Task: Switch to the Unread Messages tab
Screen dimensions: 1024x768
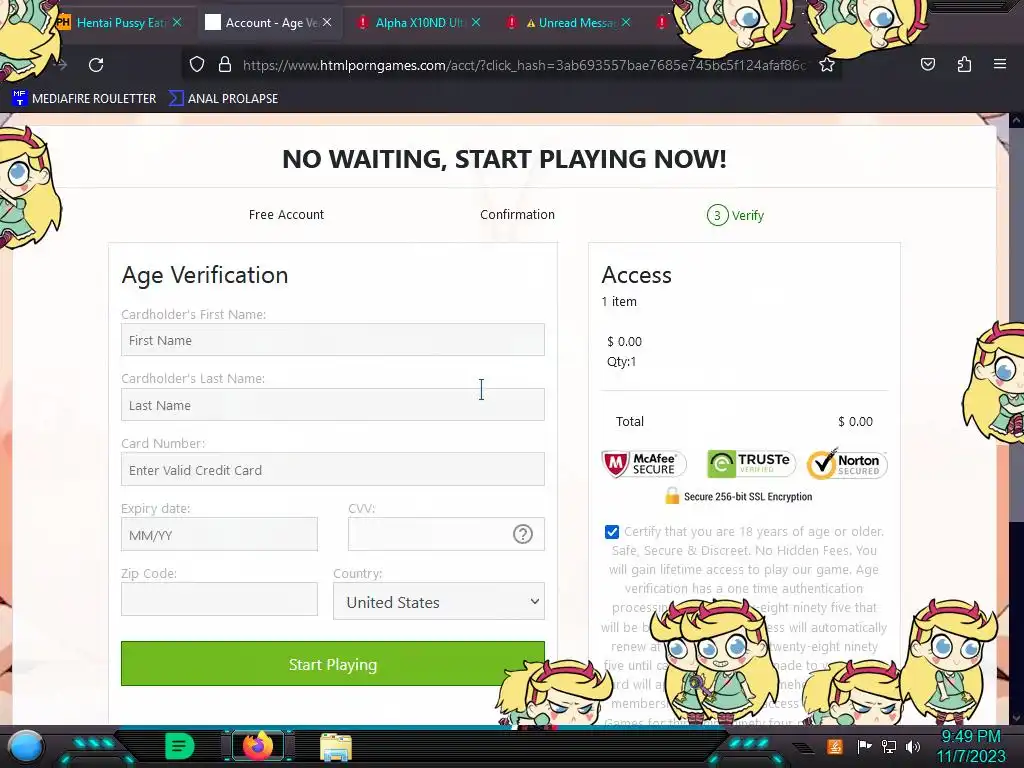Action: pos(567,22)
